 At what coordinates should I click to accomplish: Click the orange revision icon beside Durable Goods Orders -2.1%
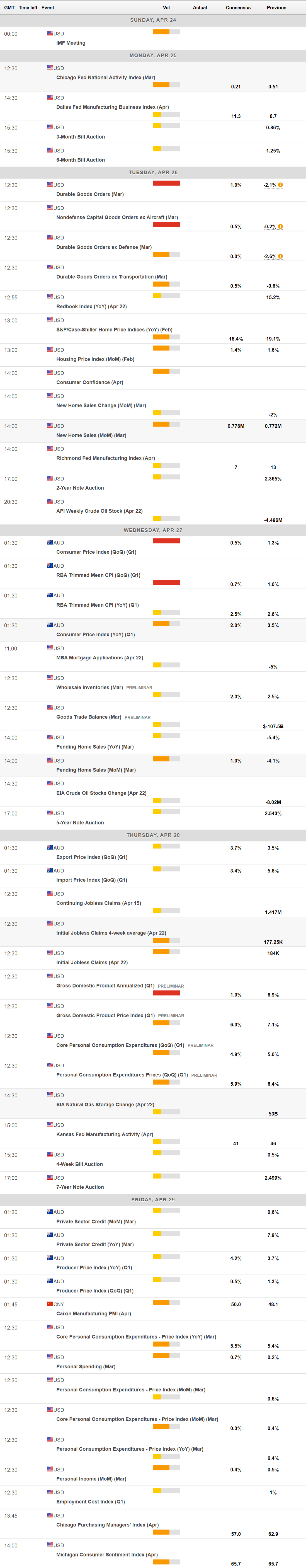tap(280, 185)
